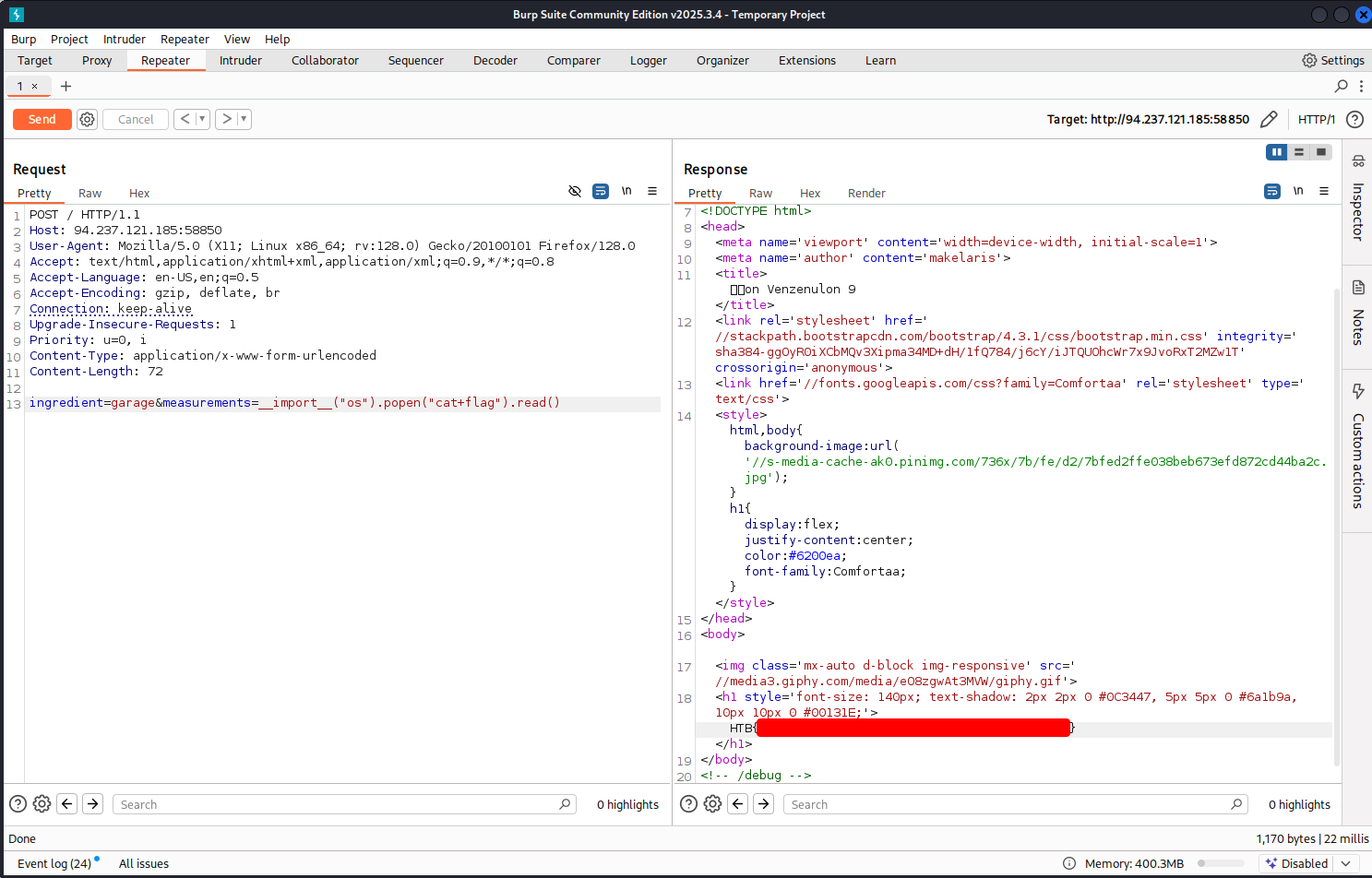Open Project menu
Viewport: 1372px width, 878px height.
pos(69,39)
